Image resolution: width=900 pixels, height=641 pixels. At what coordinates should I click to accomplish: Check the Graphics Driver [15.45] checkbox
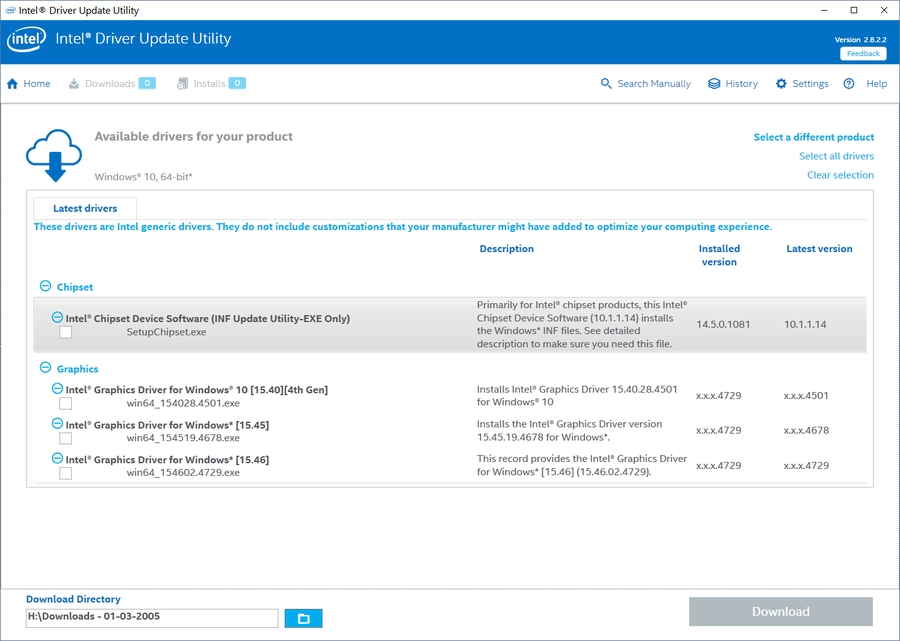click(66, 438)
